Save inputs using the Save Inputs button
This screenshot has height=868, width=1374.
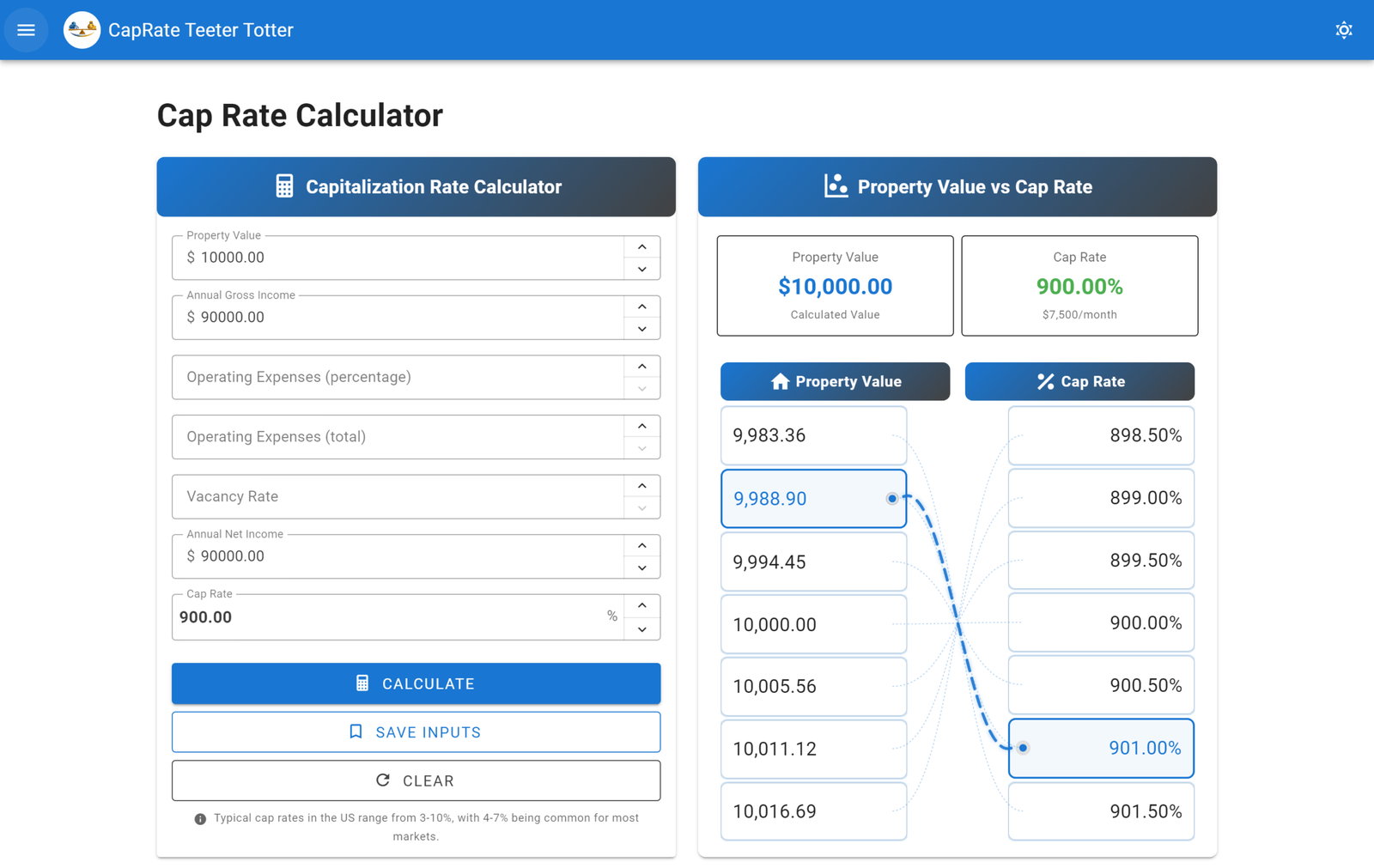(416, 732)
